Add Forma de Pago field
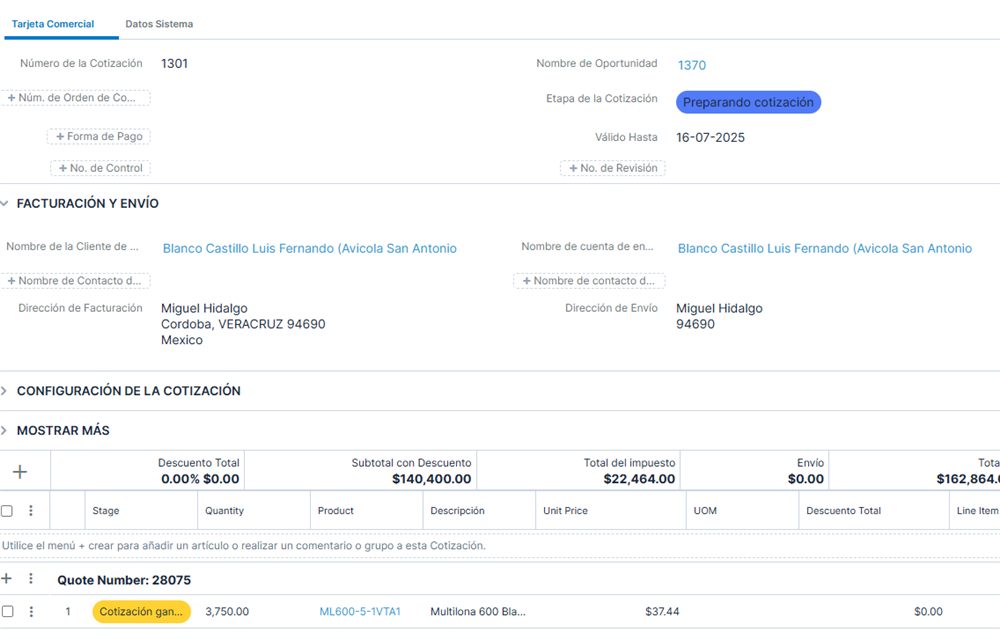The height and width of the screenshot is (639, 1000). [x=98, y=137]
